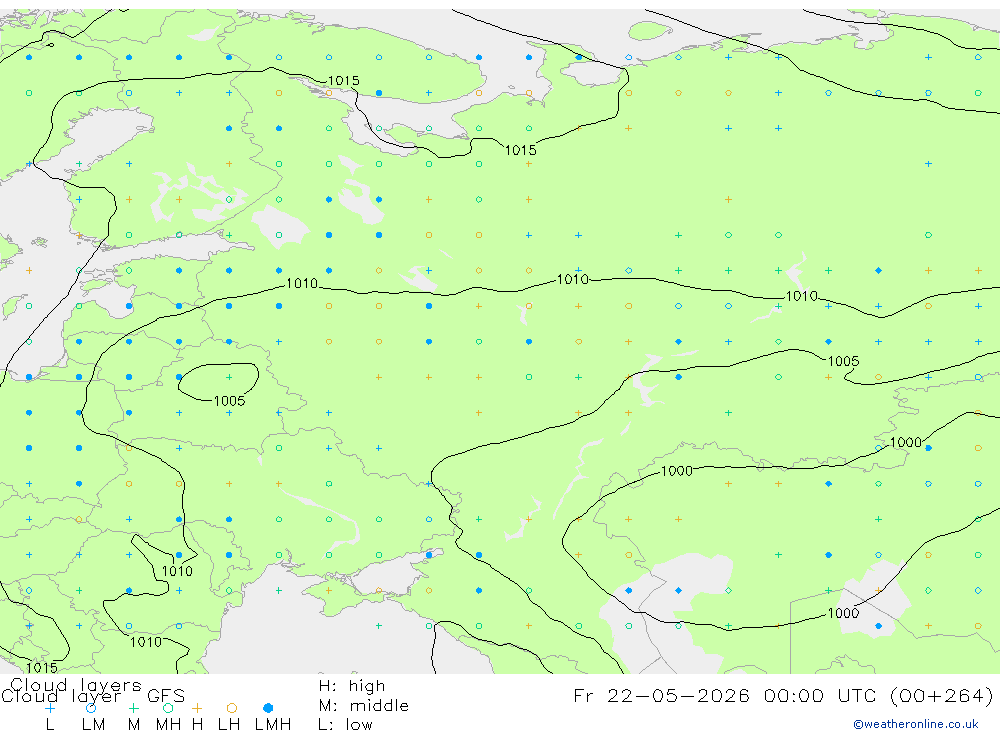
Task: Click the '(00+264)' forecast offset text
Action: (941, 695)
